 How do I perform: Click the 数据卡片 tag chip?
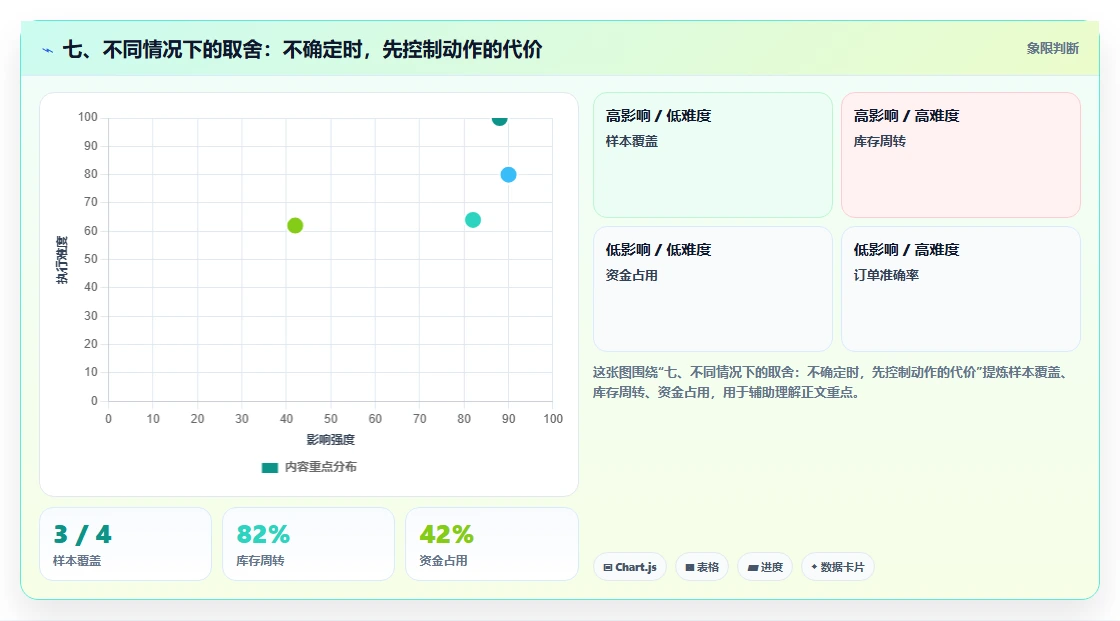pos(838,567)
